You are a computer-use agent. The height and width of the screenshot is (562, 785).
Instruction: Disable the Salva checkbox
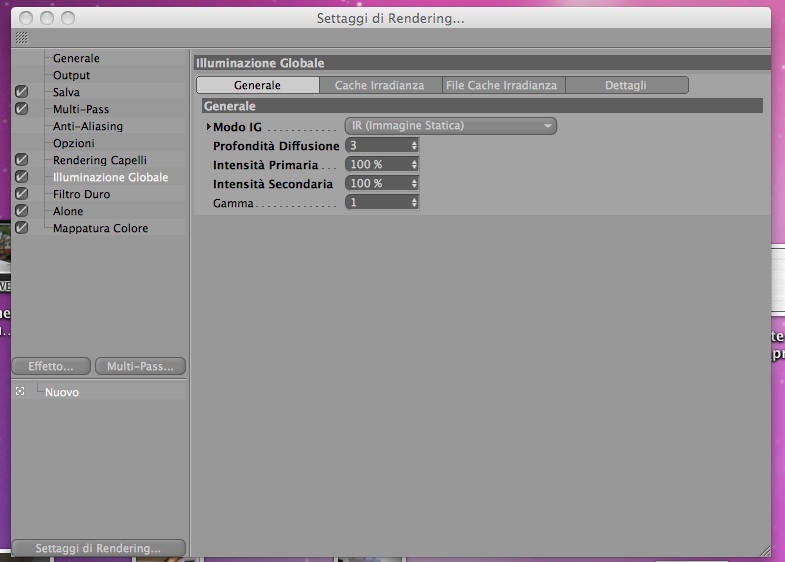point(22,92)
